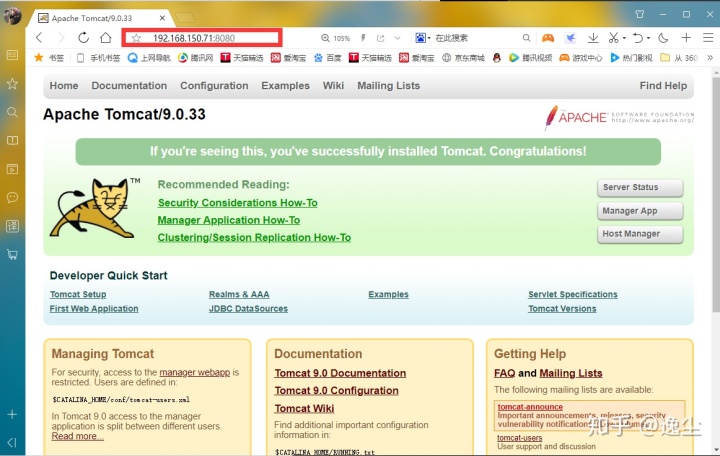This screenshot has height=456, width=720.
Task: Click Find Help in nav bar
Action: [x=663, y=85]
